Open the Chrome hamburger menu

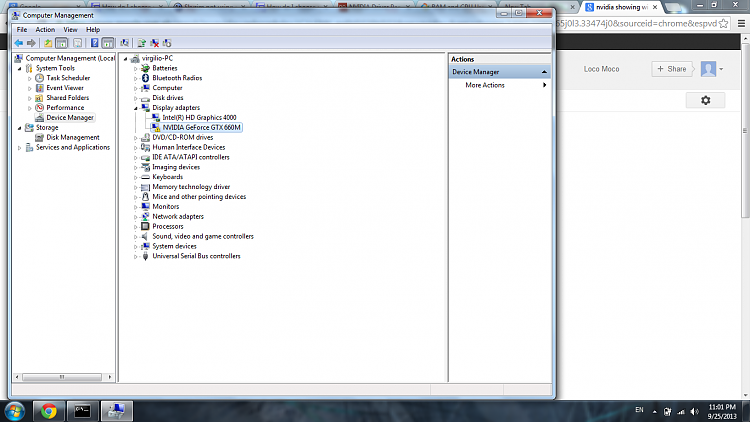741,23
